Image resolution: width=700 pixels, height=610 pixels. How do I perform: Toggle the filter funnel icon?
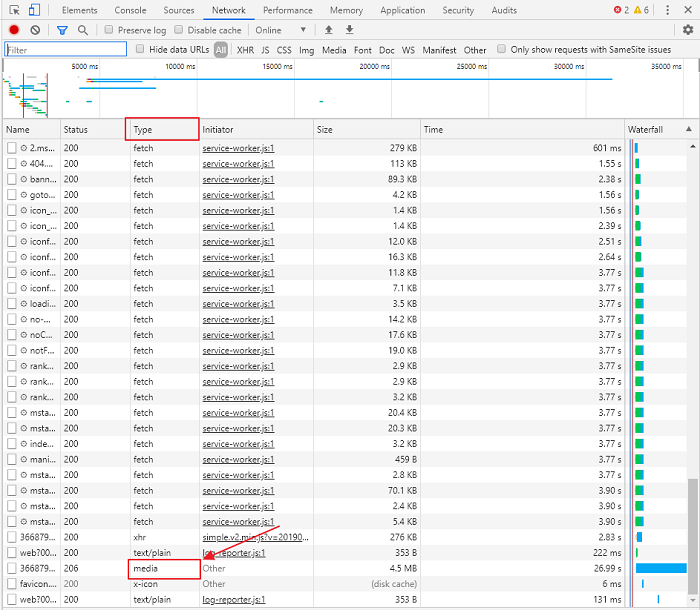coord(62,30)
